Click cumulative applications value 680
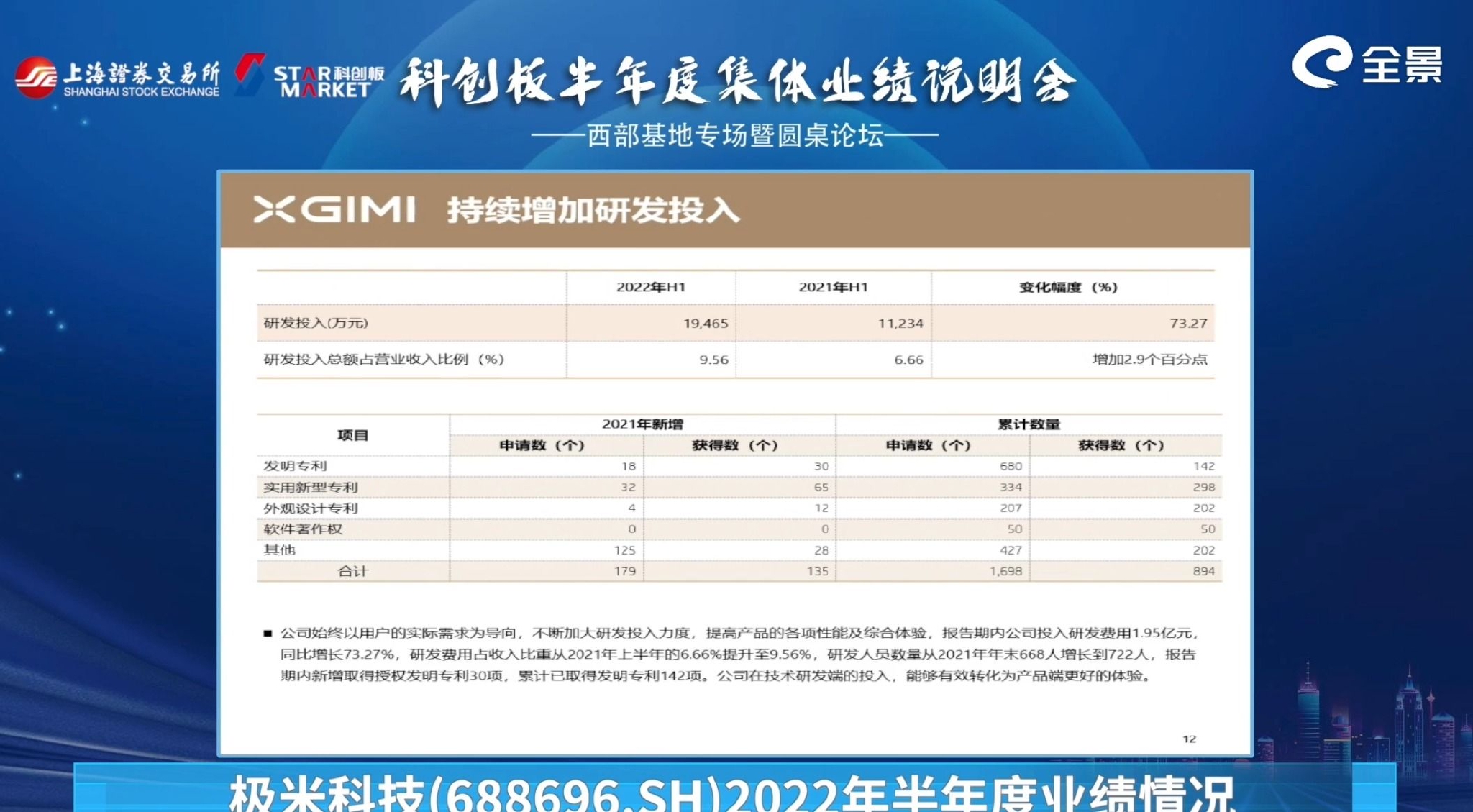This screenshot has width=1473, height=812. click(x=1011, y=466)
